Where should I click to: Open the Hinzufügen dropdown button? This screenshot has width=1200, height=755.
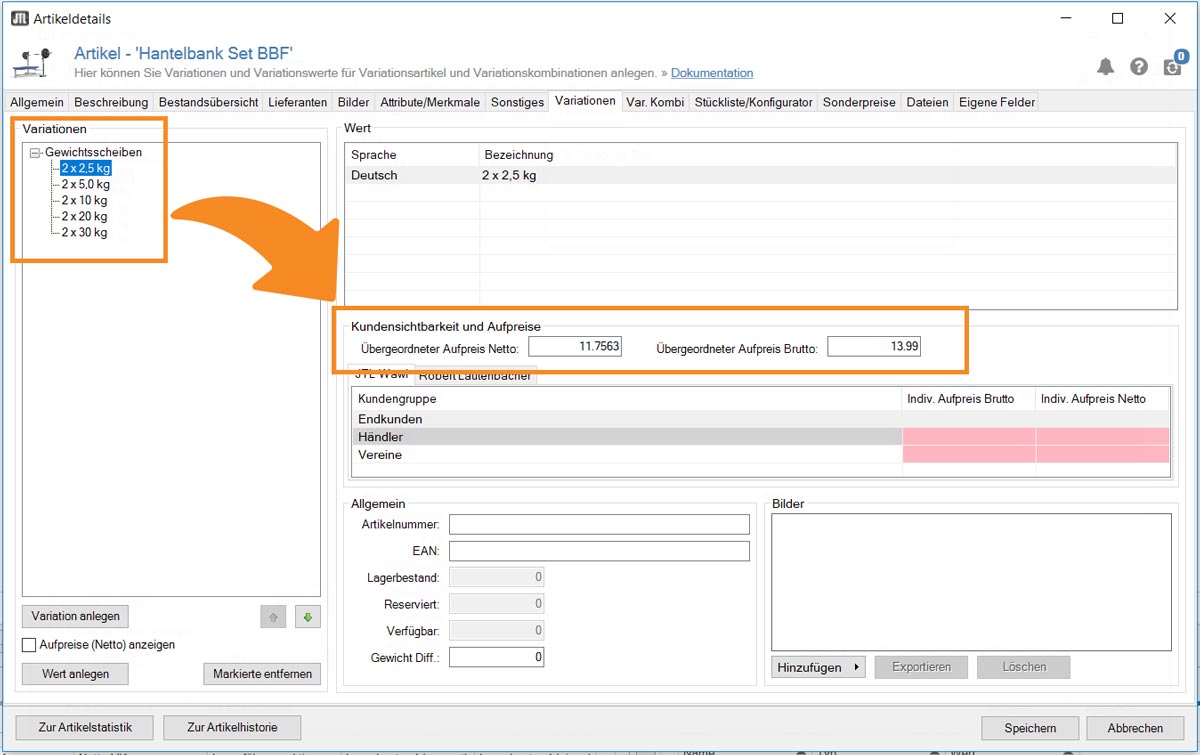point(819,667)
